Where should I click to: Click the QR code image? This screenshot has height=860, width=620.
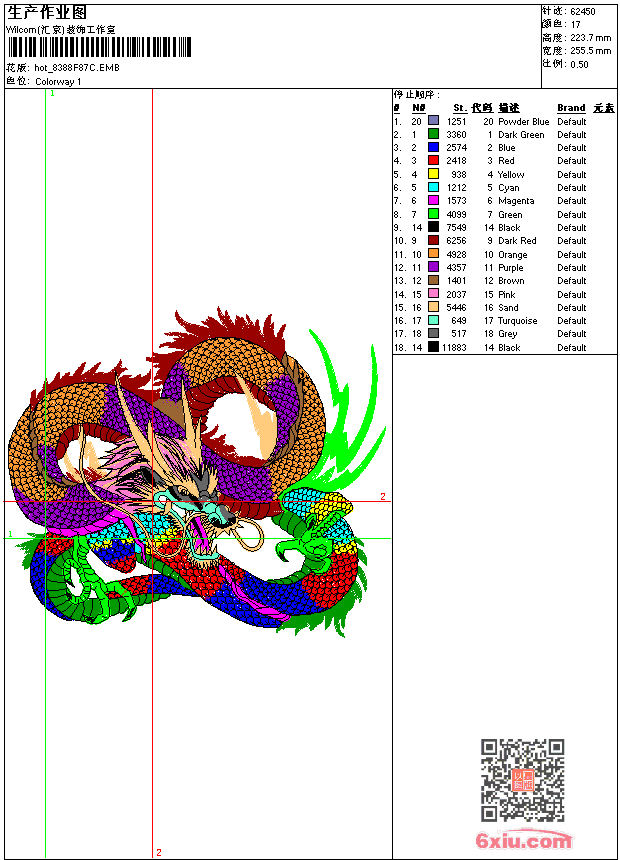[x=522, y=780]
